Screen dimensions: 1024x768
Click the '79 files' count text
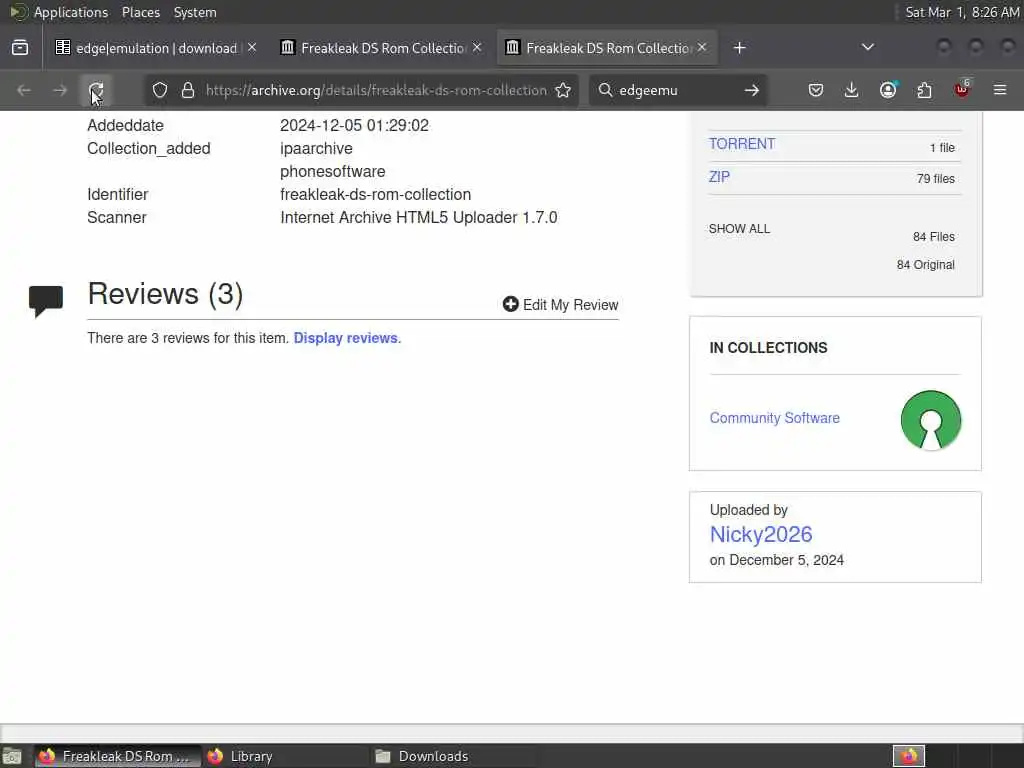click(935, 178)
